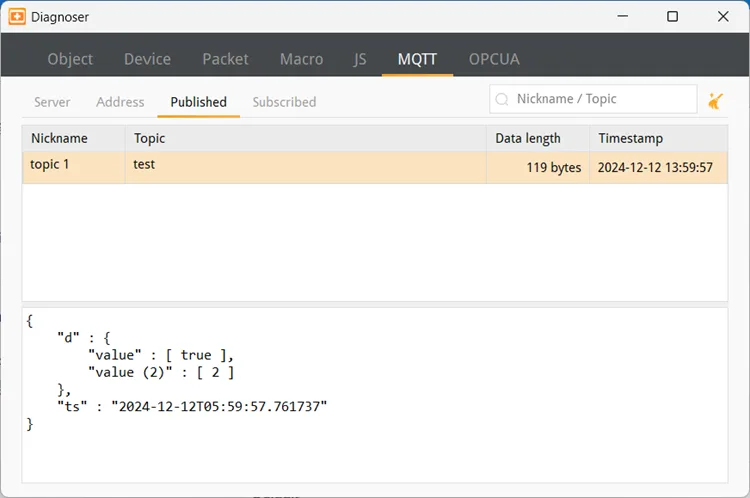Sort by the Nickname column header
Screen dimensions: 750x498
click(74, 138)
